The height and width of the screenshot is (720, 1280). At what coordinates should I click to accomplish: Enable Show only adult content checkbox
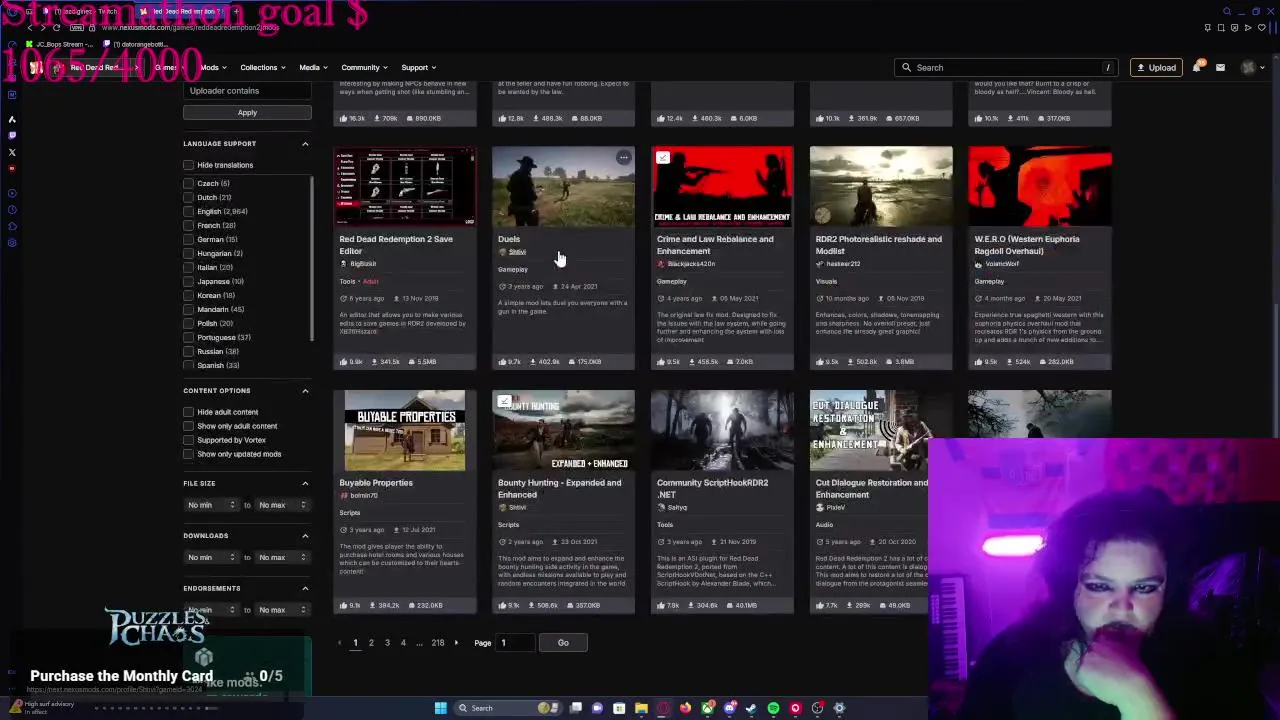click(189, 426)
